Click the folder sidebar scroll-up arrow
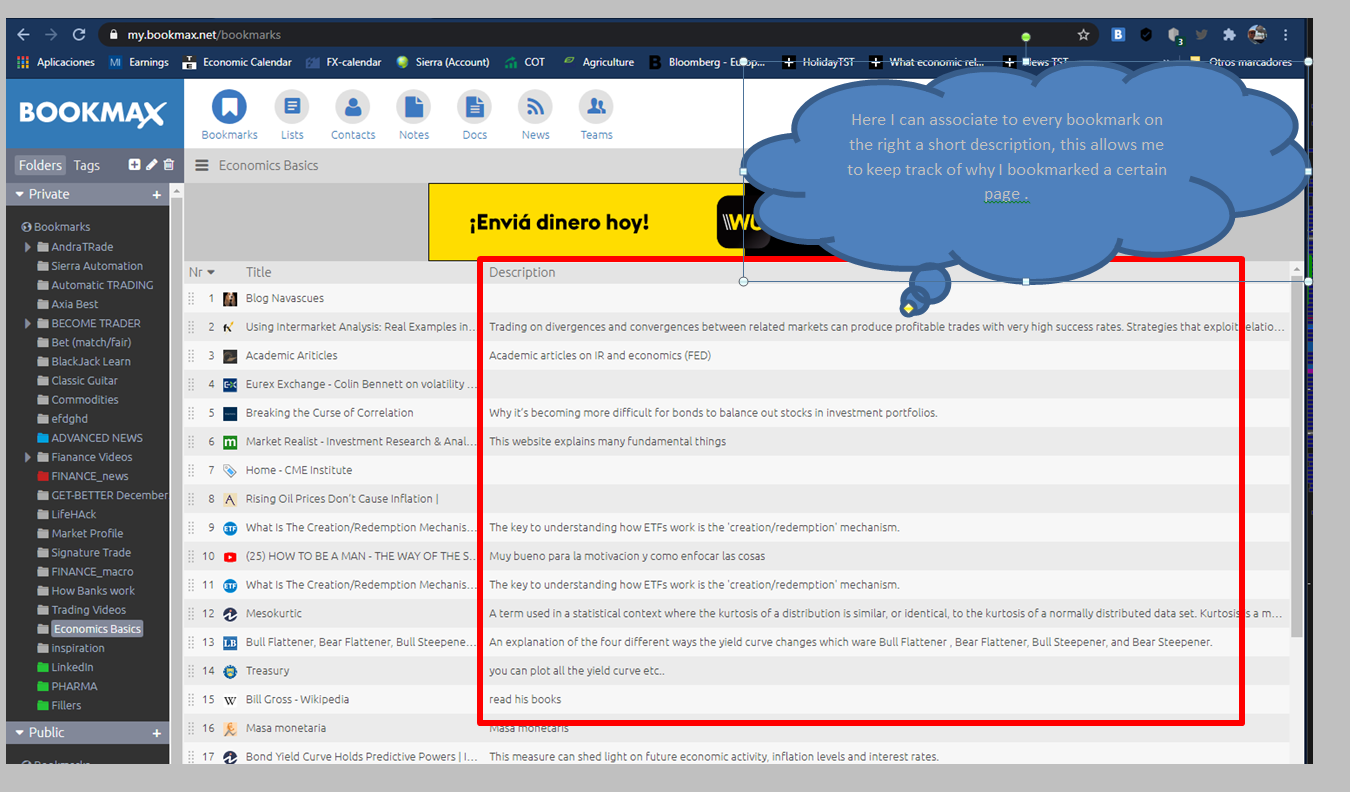 [x=177, y=190]
